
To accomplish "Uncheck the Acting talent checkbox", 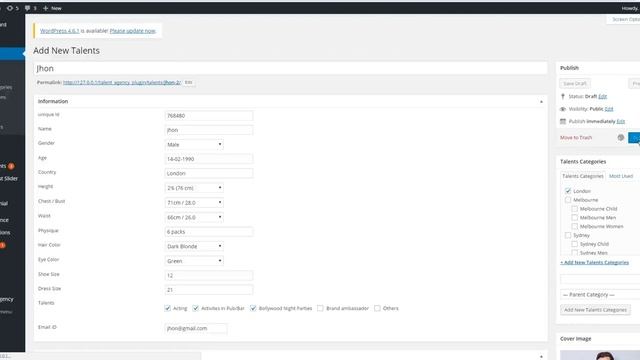I will click(x=167, y=308).
